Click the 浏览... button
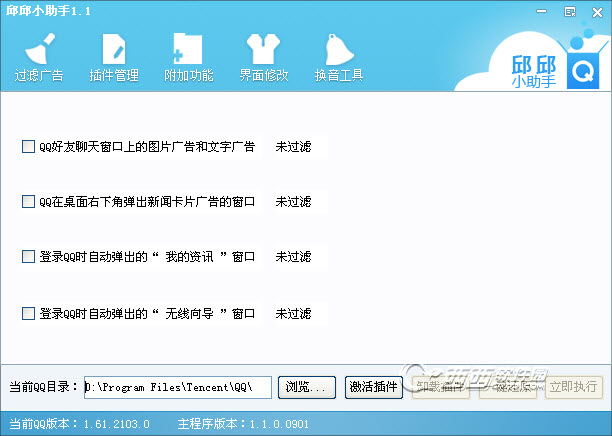 pyautogui.click(x=307, y=387)
